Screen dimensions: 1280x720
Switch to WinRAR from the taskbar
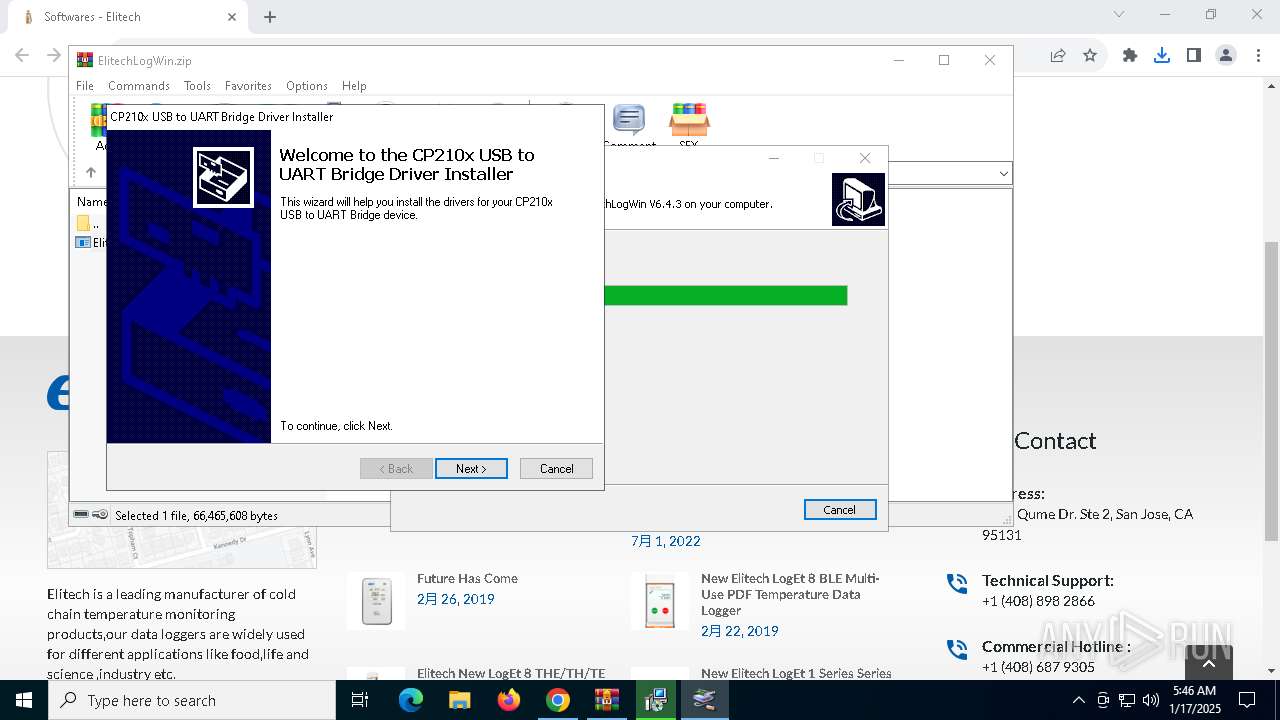pyautogui.click(x=607, y=700)
